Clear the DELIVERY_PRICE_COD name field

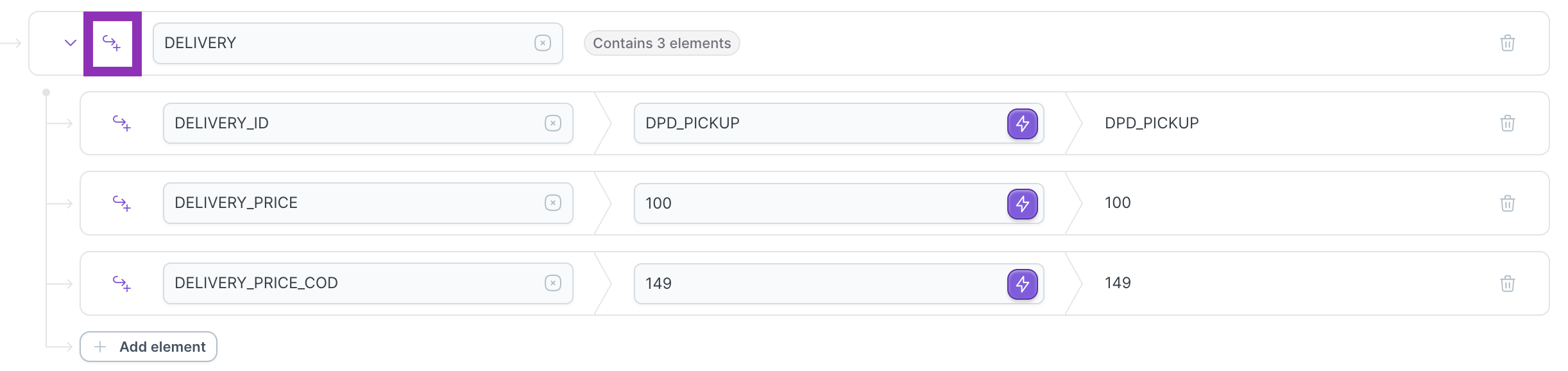(553, 283)
